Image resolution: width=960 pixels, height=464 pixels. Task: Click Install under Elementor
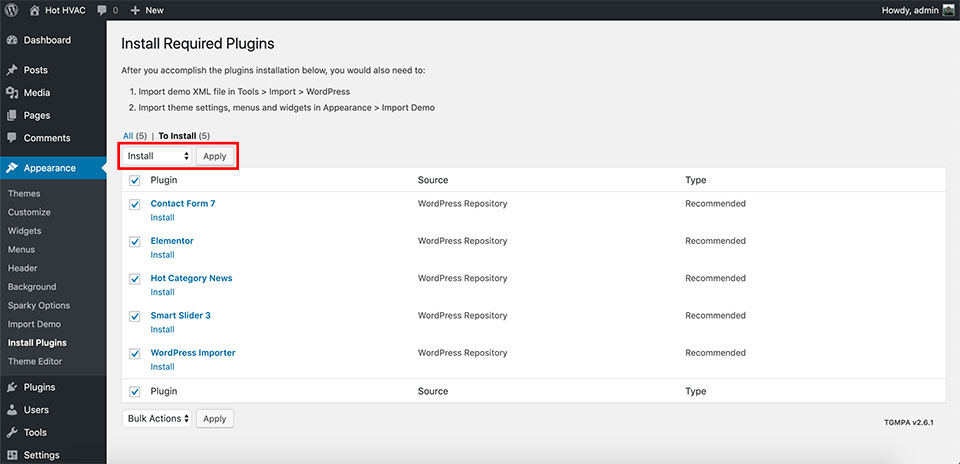point(162,255)
